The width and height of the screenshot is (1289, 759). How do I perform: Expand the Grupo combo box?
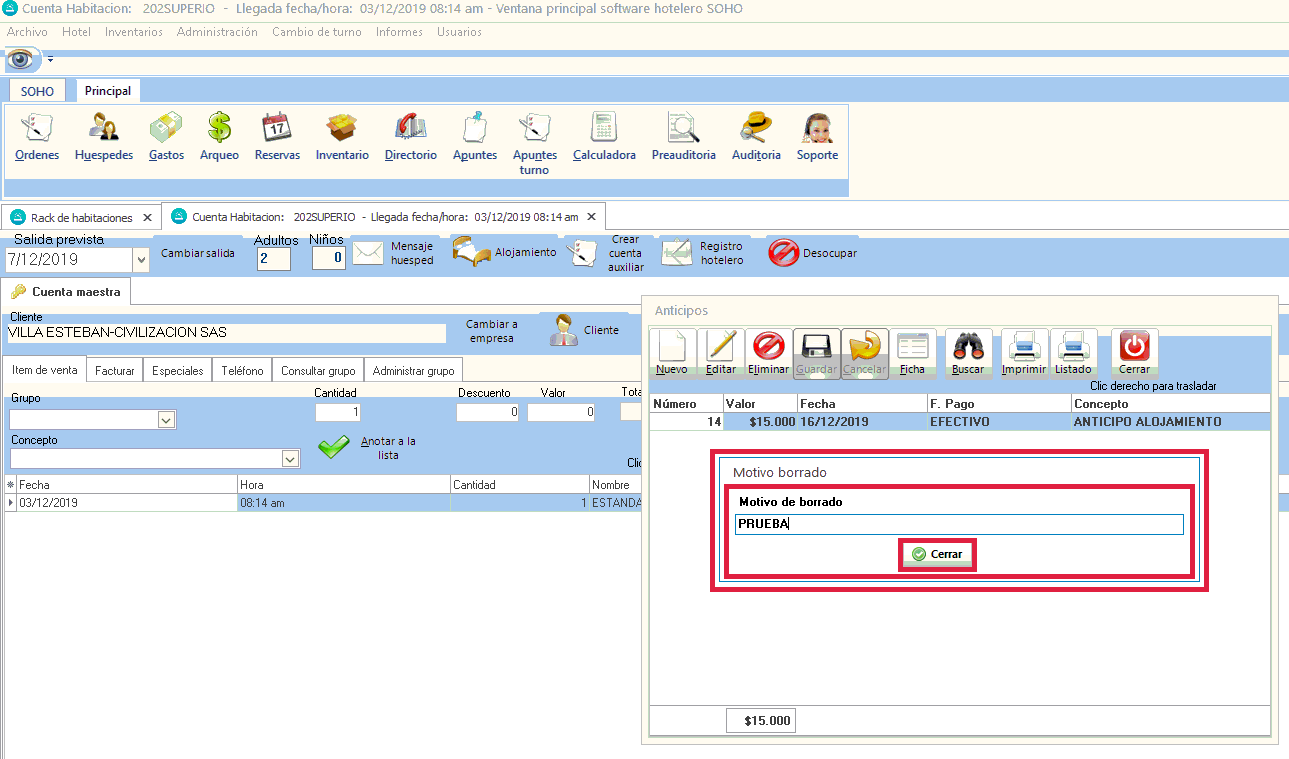click(166, 421)
